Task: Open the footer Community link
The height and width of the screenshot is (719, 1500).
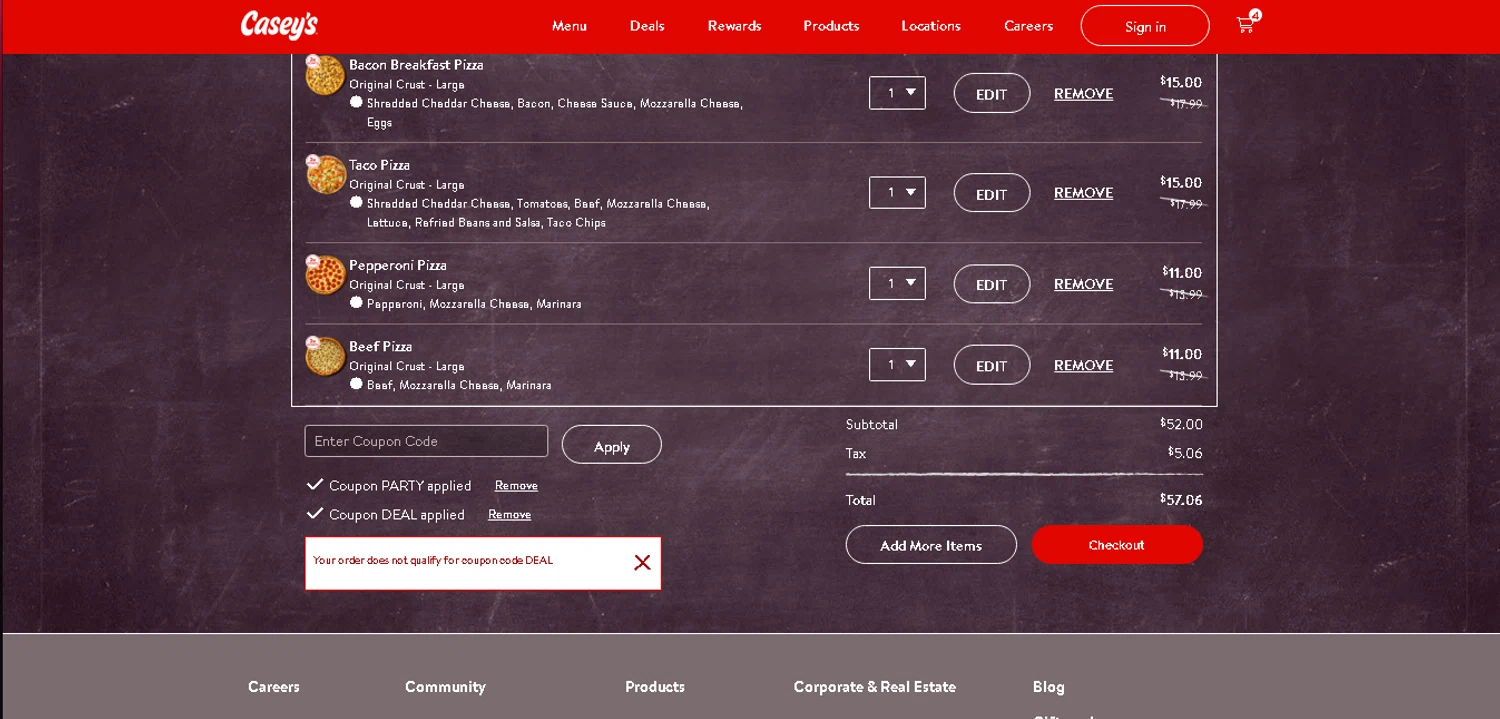Action: click(x=445, y=687)
